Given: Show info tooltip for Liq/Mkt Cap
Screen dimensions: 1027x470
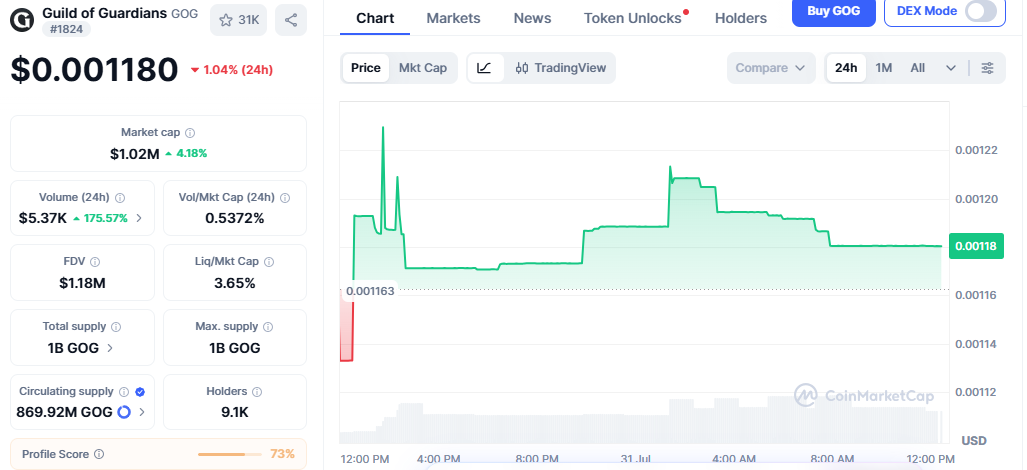Looking at the screenshot, I should point(269,262).
